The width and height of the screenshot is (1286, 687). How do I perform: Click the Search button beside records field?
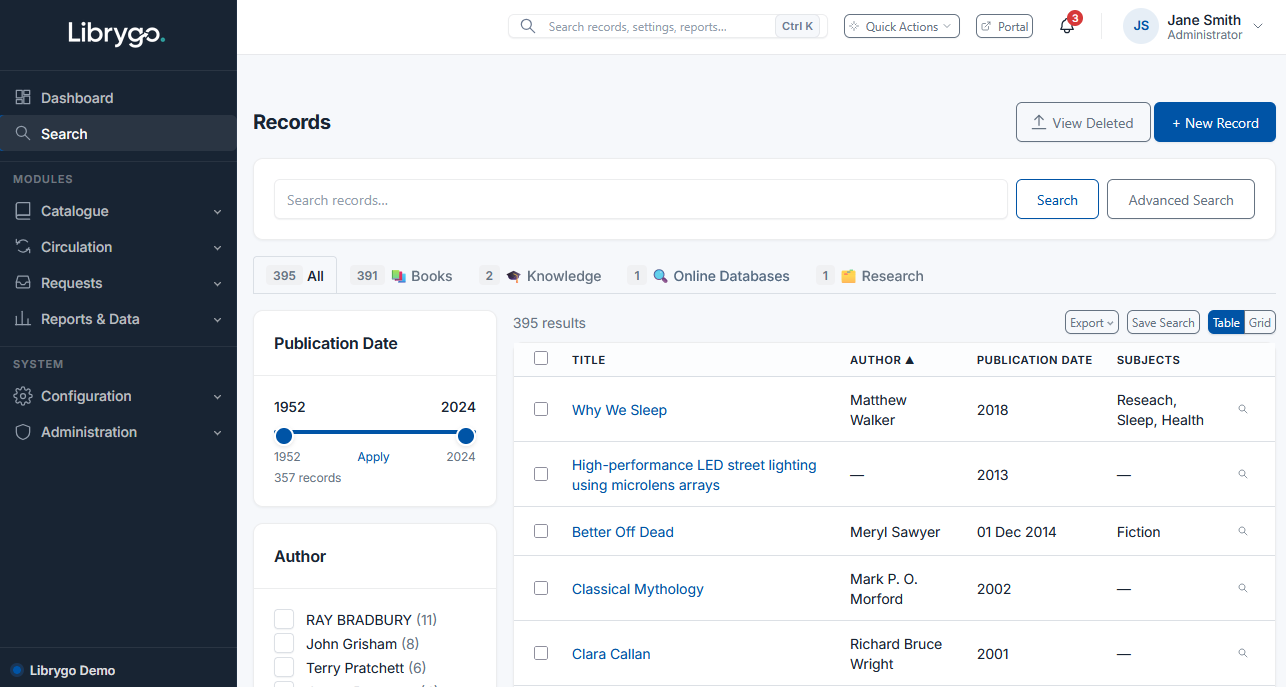pos(1057,199)
